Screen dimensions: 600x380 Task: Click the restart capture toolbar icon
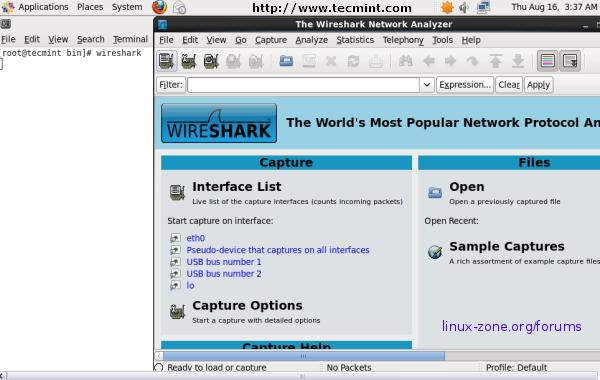pos(256,61)
